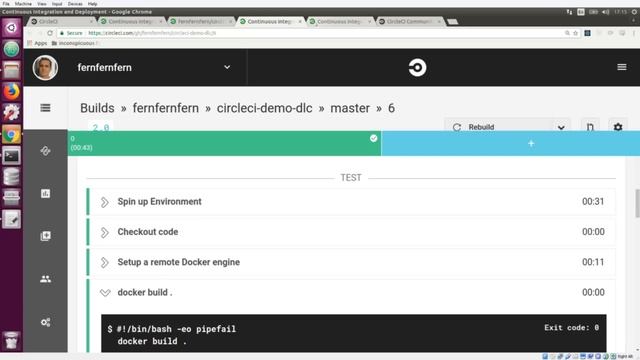Select the green container 0 tab

pyautogui.click(x=224, y=143)
